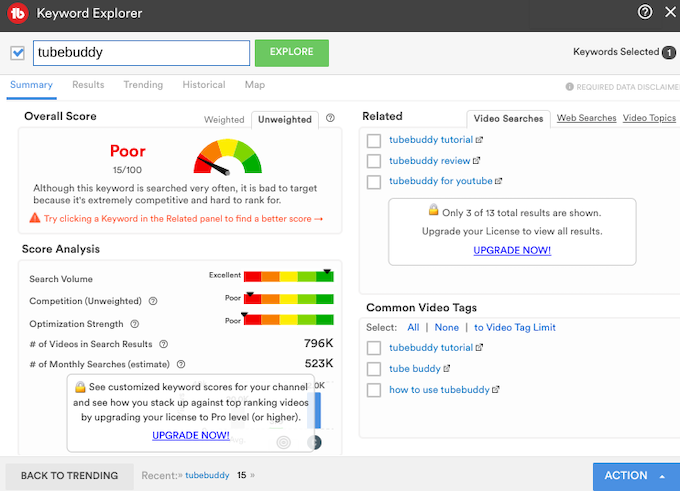Switch to the Trending tab
Image resolution: width=680 pixels, height=491 pixels.
(x=143, y=85)
